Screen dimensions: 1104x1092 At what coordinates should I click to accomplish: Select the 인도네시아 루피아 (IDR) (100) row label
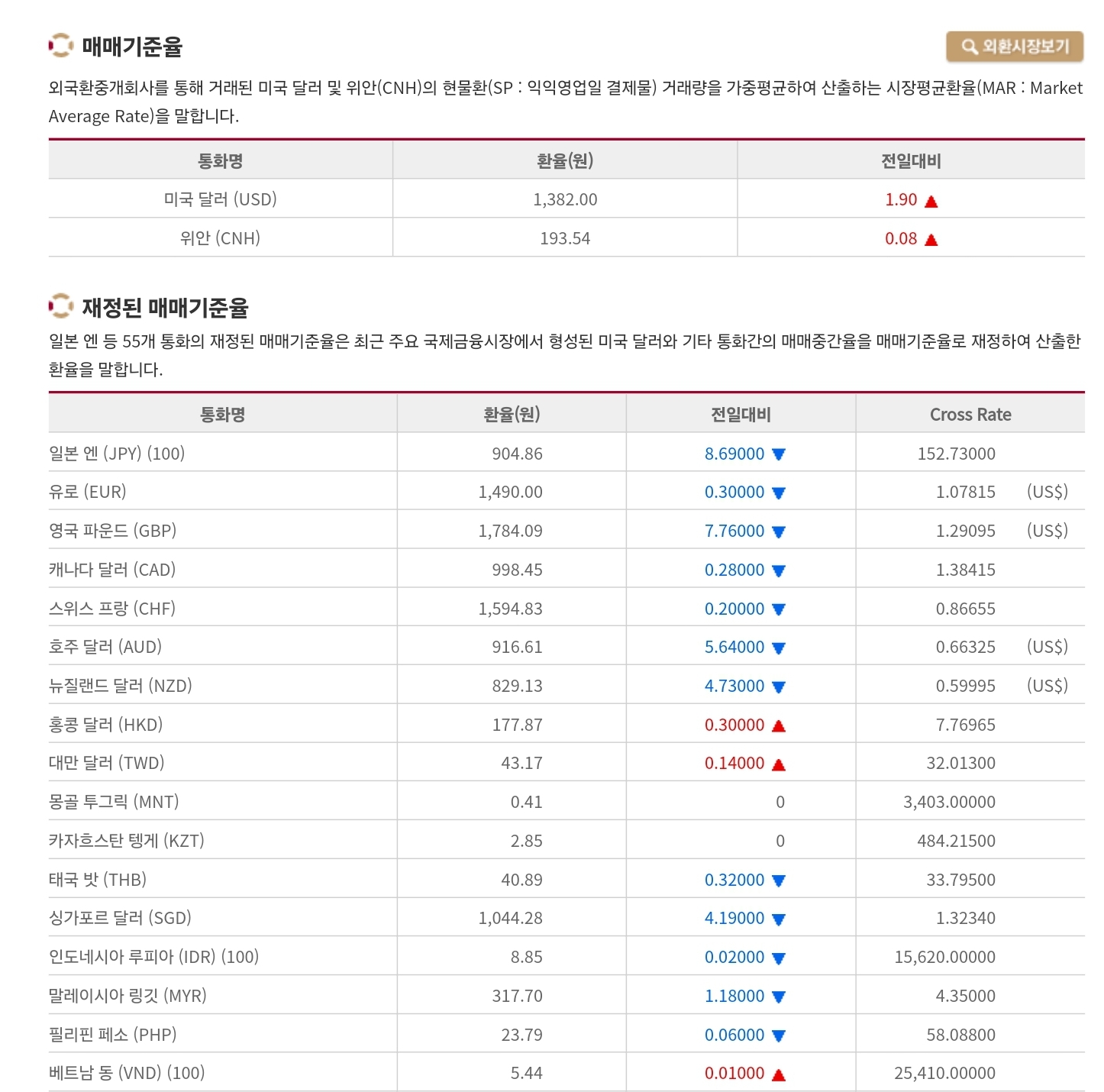[x=154, y=957]
